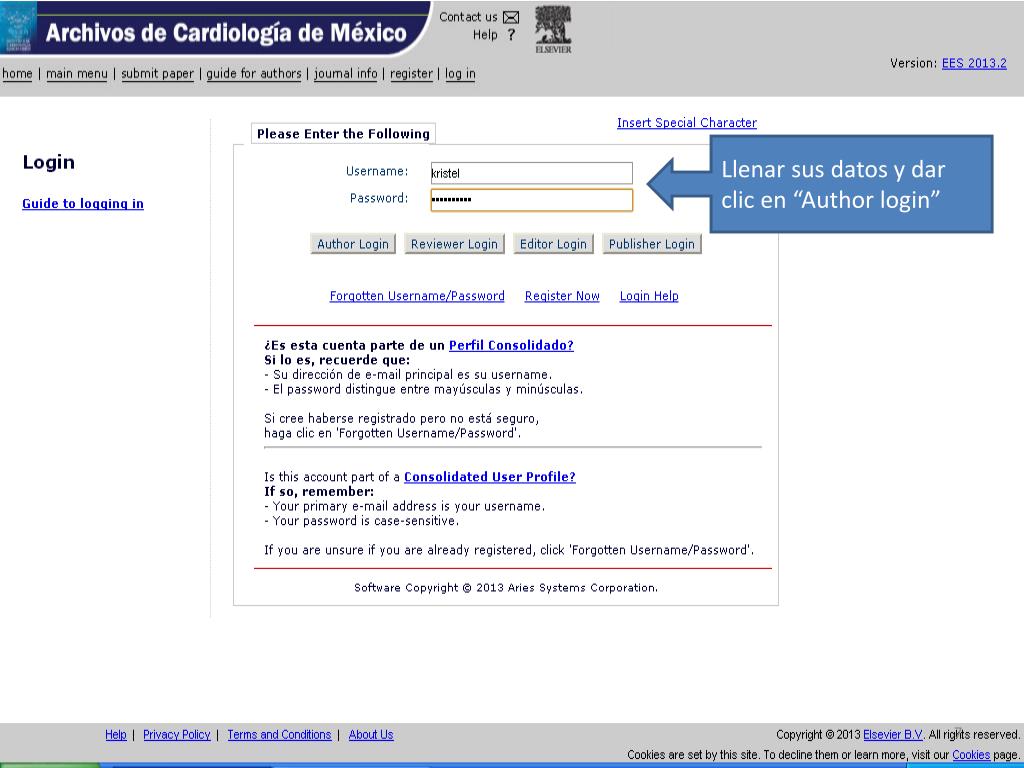This screenshot has height=768, width=1024.
Task: Click the journal cover thumbnail in header
Action: [18, 27]
